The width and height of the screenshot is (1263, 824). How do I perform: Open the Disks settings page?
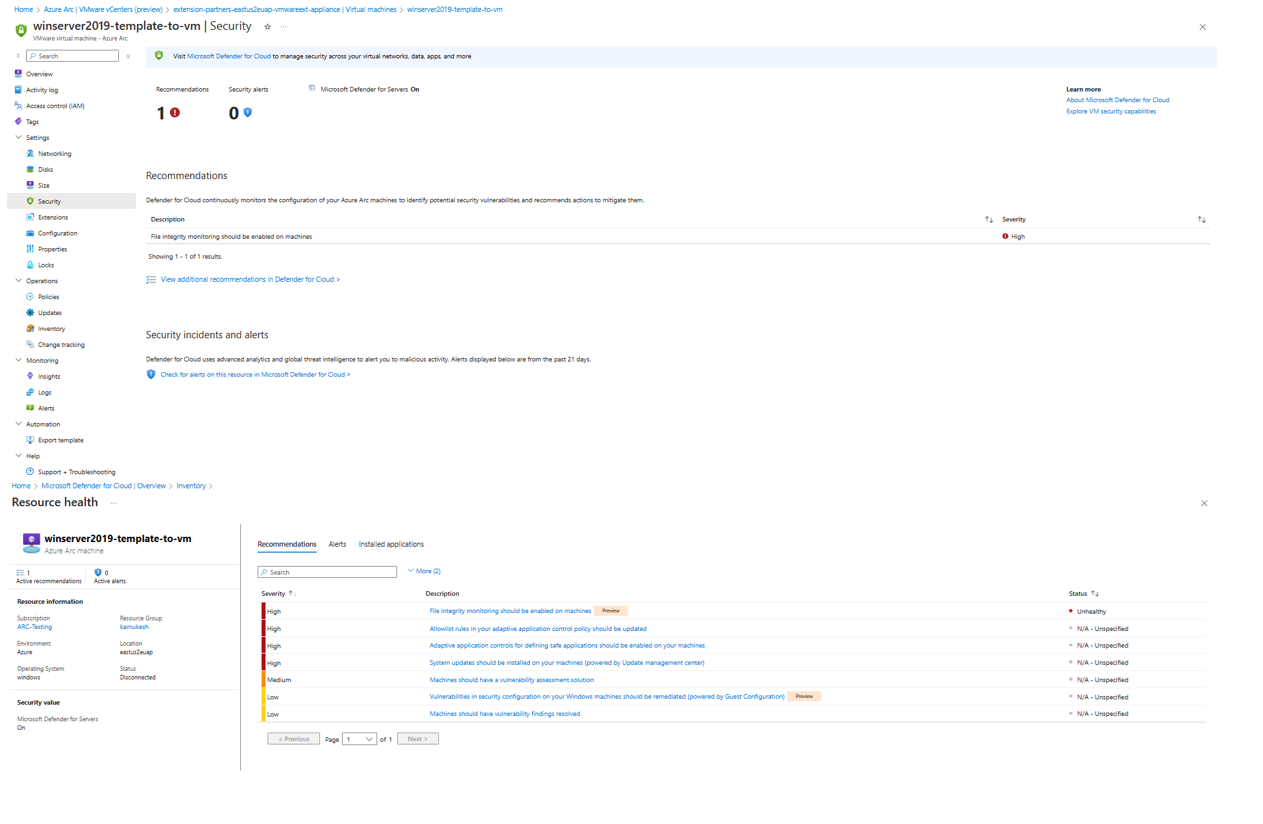(48, 168)
